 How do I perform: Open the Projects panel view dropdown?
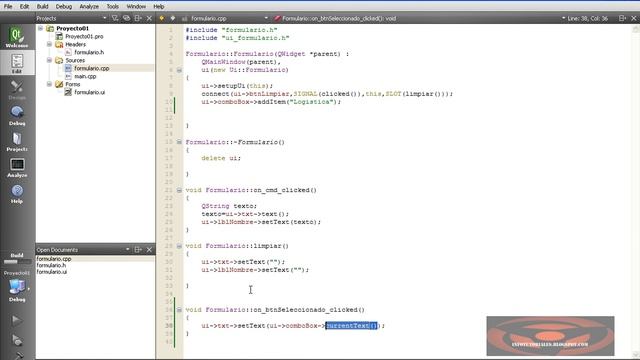[x=104, y=18]
